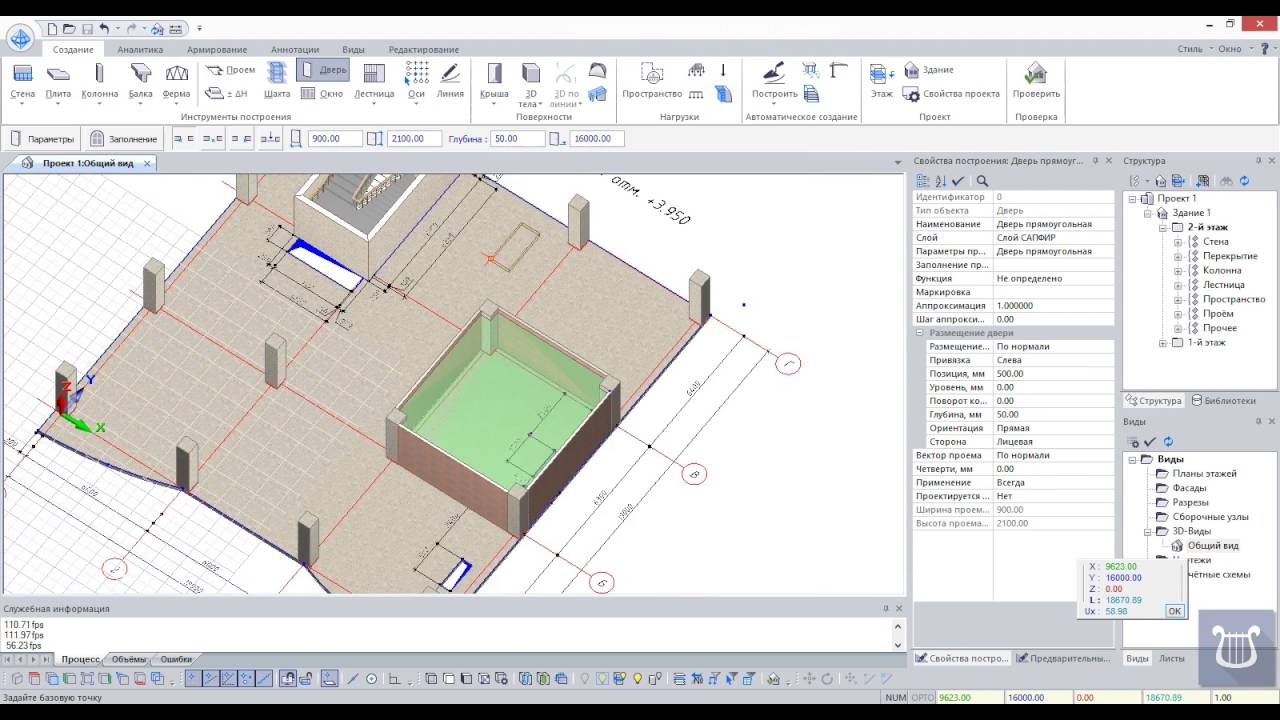The image size is (1280, 720).
Task: Collapse the 3D-Виды folder node
Action: 1148,532
